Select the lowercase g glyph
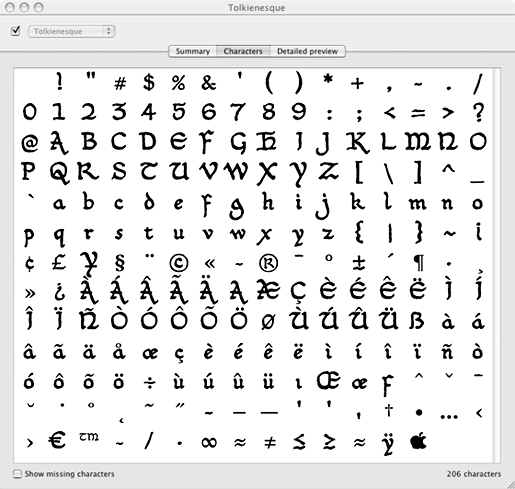This screenshot has width=515, height=489. 237,208
